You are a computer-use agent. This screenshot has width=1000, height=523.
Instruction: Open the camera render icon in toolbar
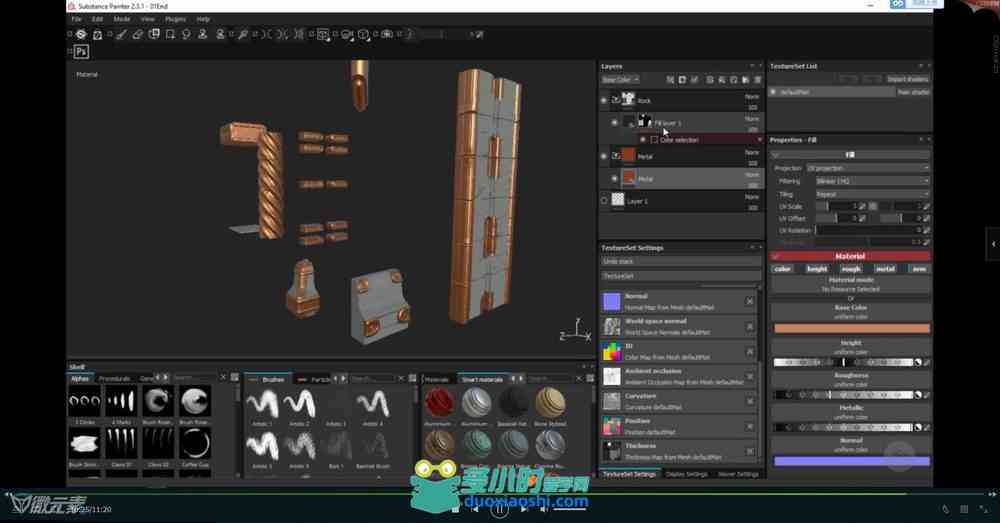click(387, 34)
